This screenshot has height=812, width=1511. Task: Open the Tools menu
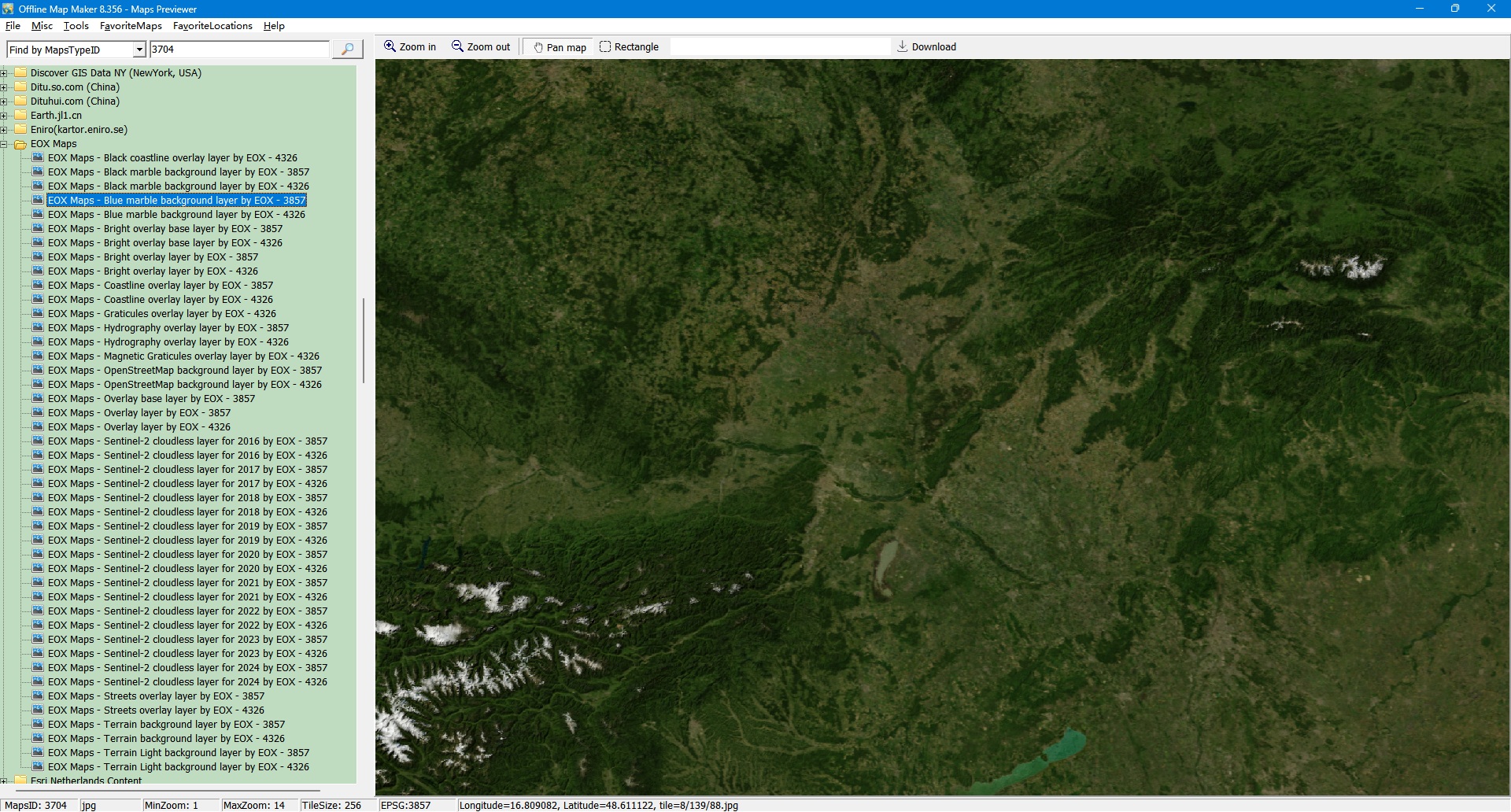(76, 26)
